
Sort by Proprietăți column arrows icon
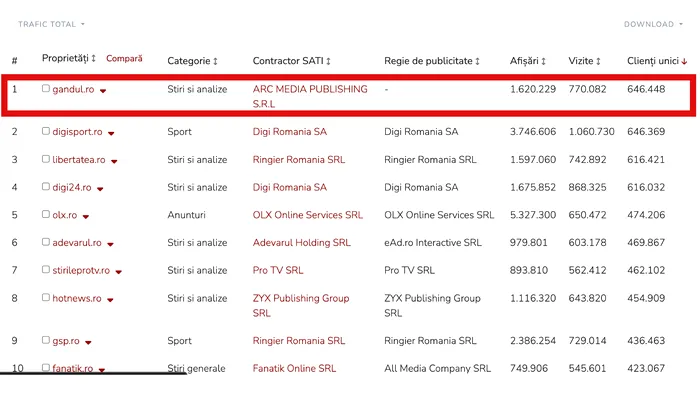[93, 58]
